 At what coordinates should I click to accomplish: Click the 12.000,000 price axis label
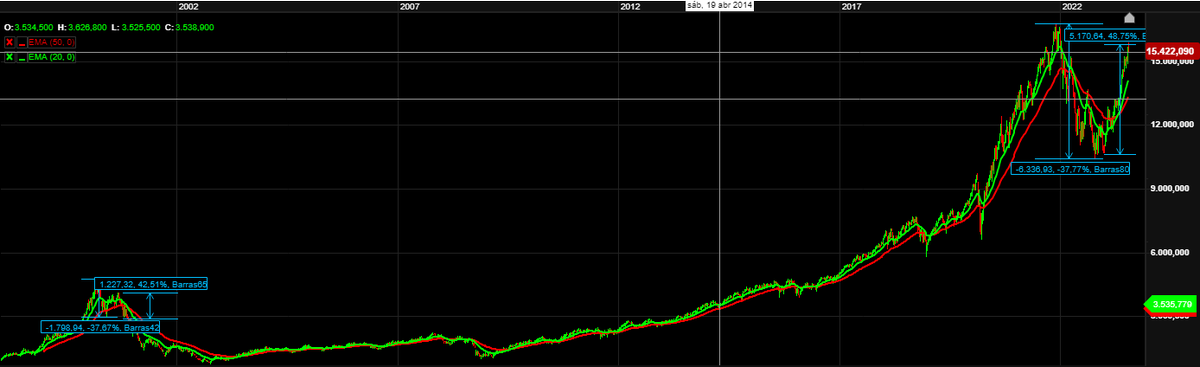point(1171,124)
